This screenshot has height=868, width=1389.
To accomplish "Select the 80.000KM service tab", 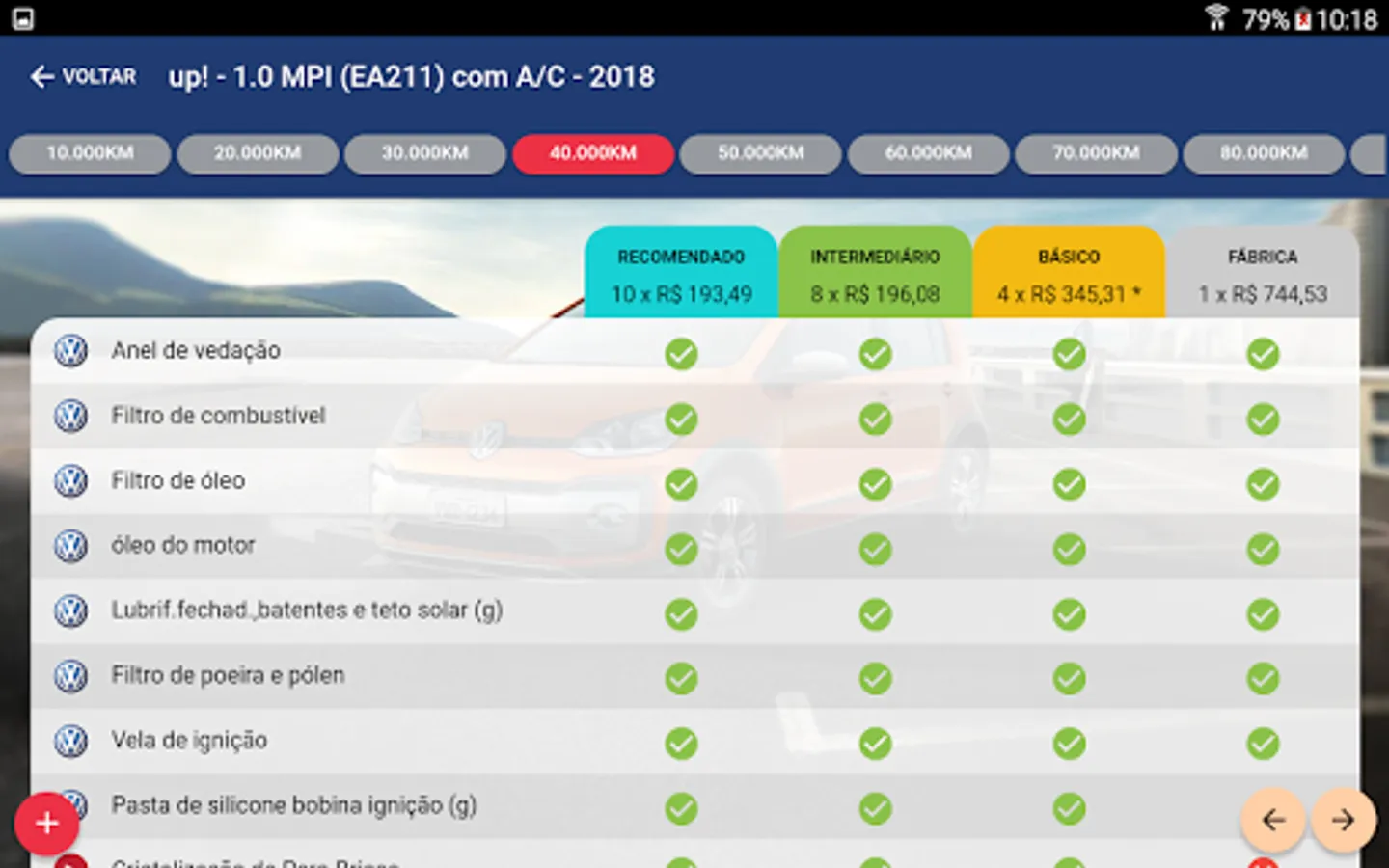I will 1264,153.
